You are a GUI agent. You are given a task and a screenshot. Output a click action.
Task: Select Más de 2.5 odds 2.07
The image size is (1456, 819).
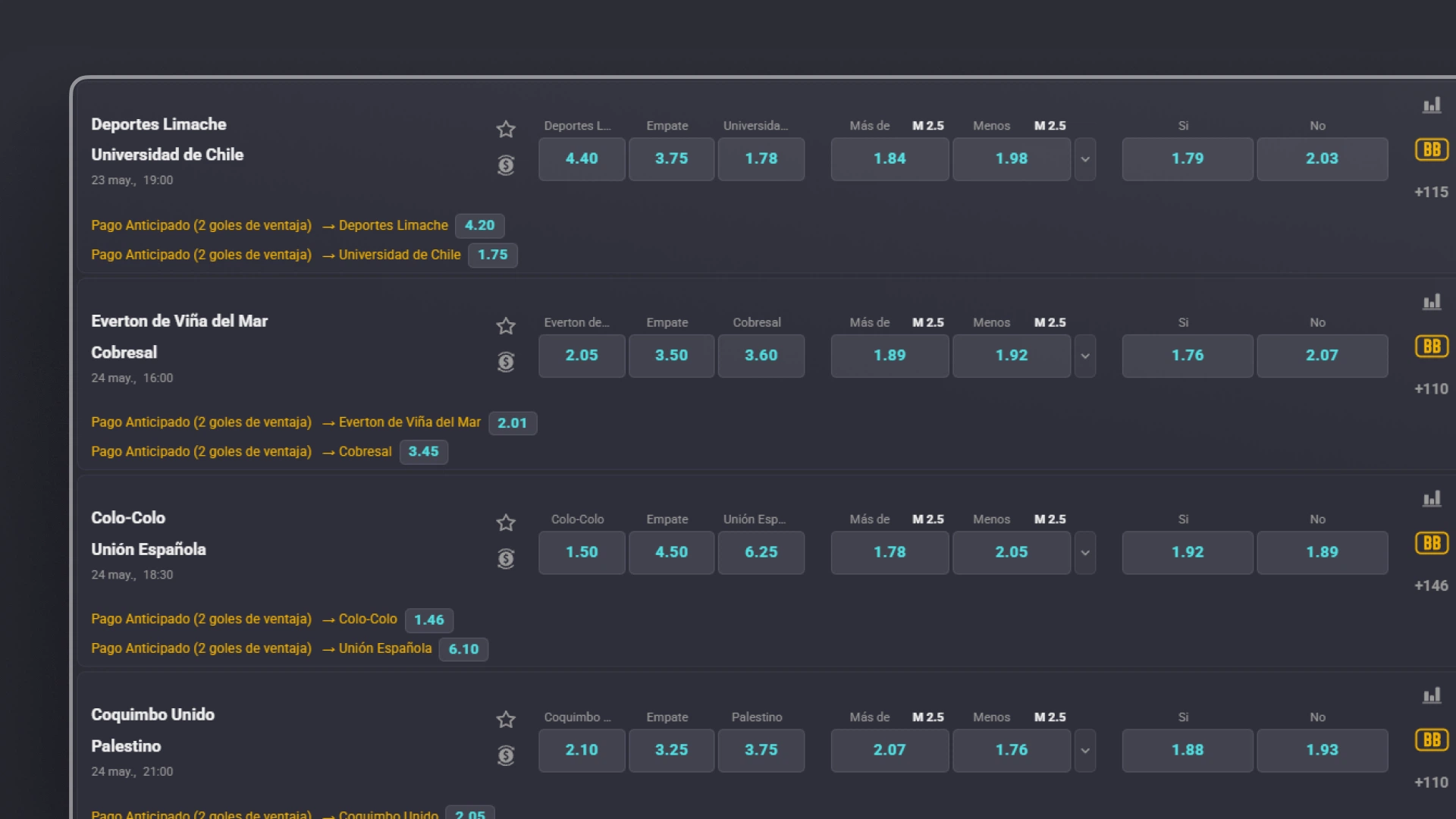point(890,751)
